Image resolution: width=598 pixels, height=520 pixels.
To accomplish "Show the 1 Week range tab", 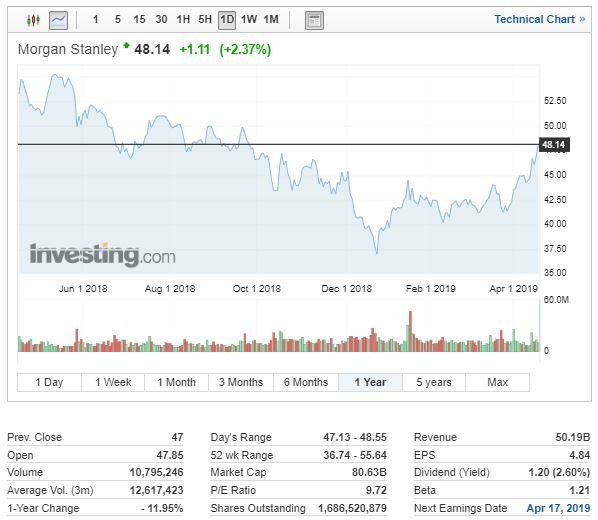I will click(113, 382).
